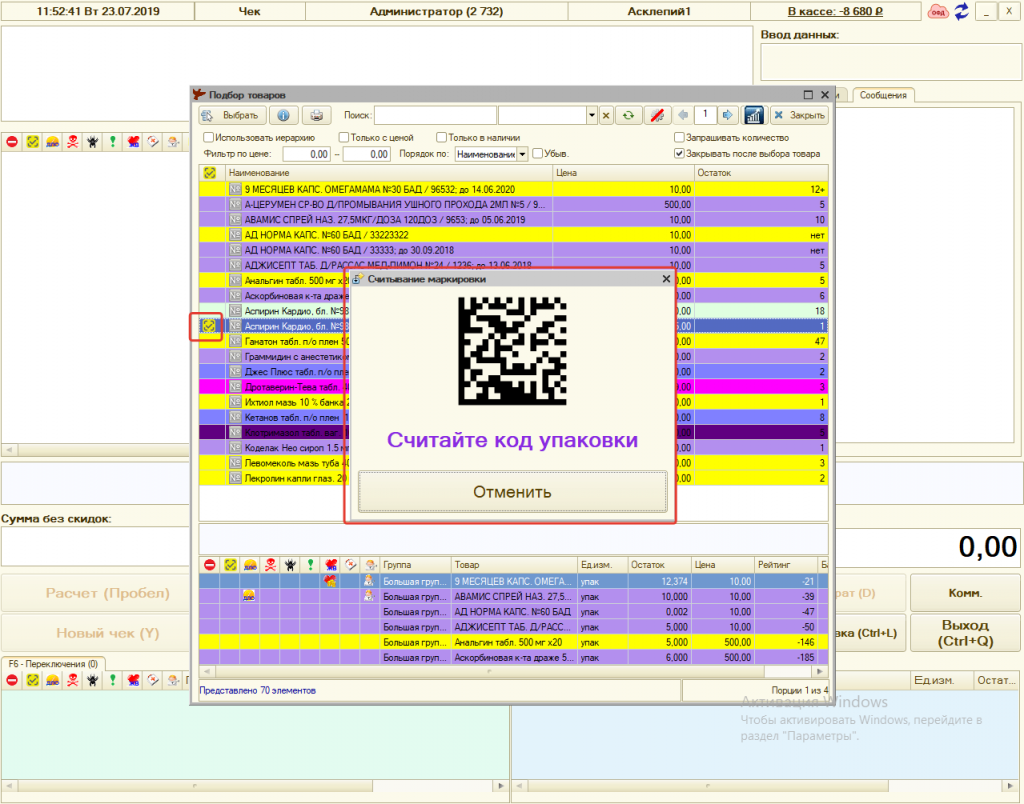1024x804 pixels.
Task: Click the blue sync arrows icon in top bar
Action: (961, 12)
